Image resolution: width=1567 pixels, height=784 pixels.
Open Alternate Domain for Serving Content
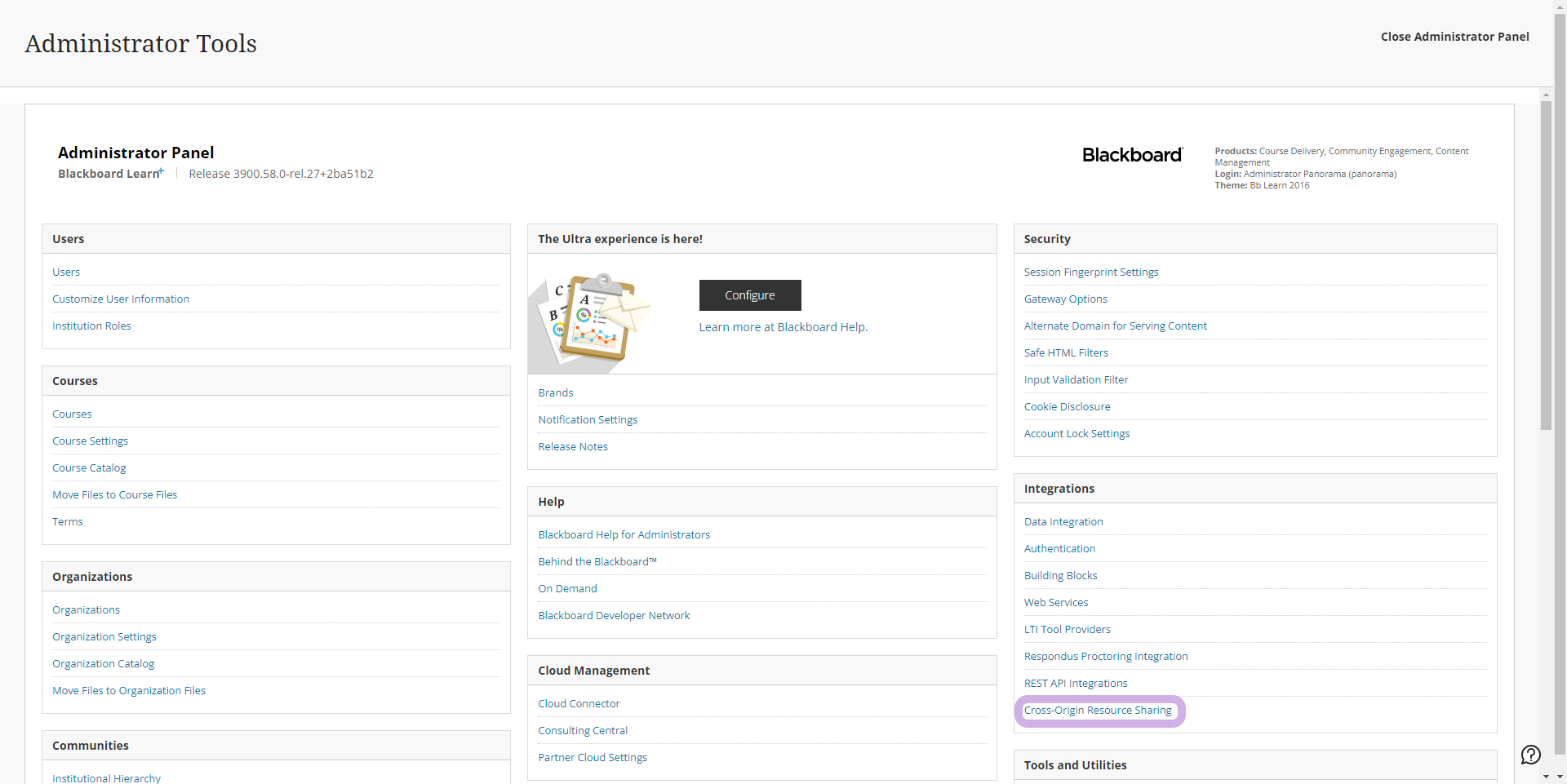click(1116, 326)
